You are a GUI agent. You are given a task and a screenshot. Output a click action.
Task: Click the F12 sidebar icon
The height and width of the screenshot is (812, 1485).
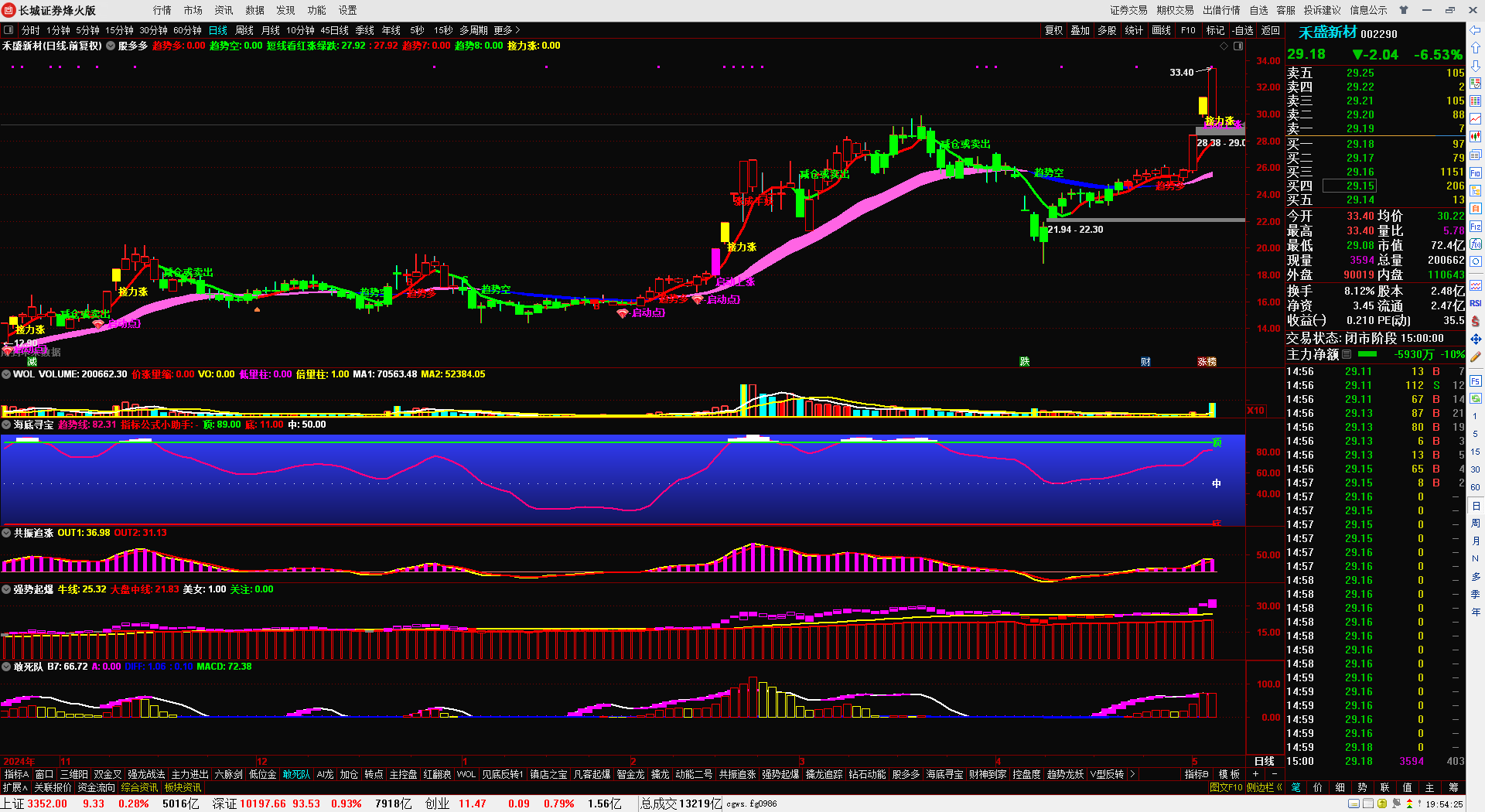1476,227
